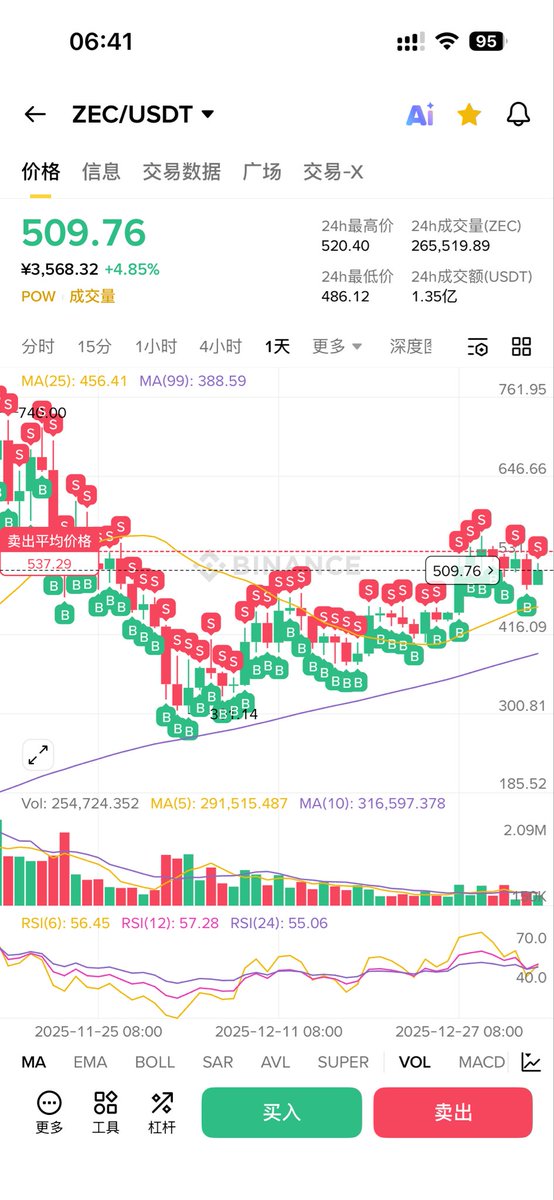Switch to the 价格 tab

41,172
